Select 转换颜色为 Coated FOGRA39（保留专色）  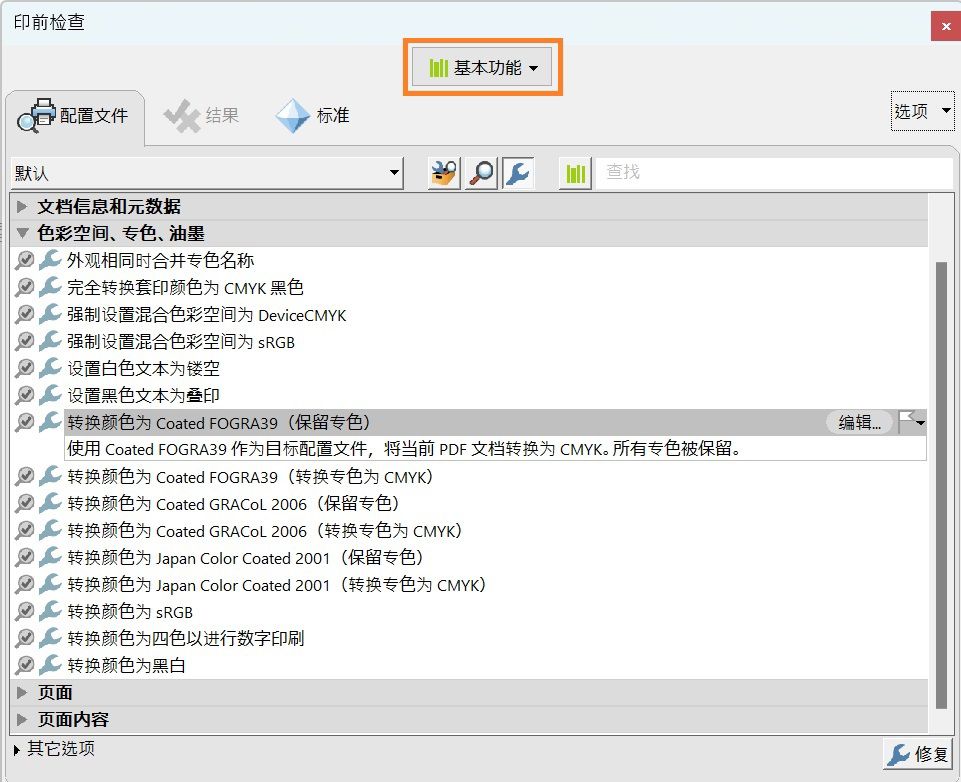pyautogui.click(x=219, y=422)
